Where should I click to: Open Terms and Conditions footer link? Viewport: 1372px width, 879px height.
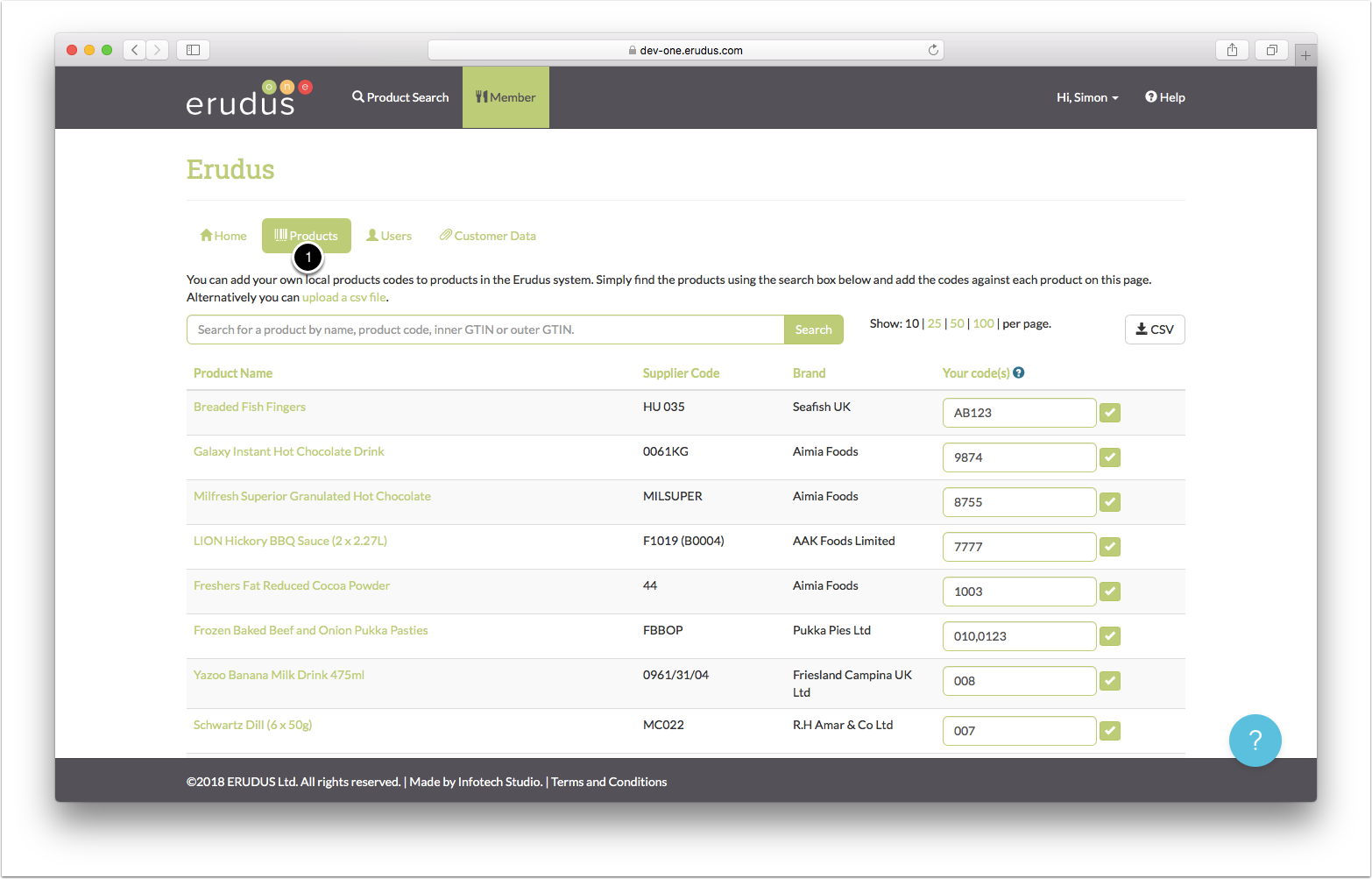(x=609, y=782)
